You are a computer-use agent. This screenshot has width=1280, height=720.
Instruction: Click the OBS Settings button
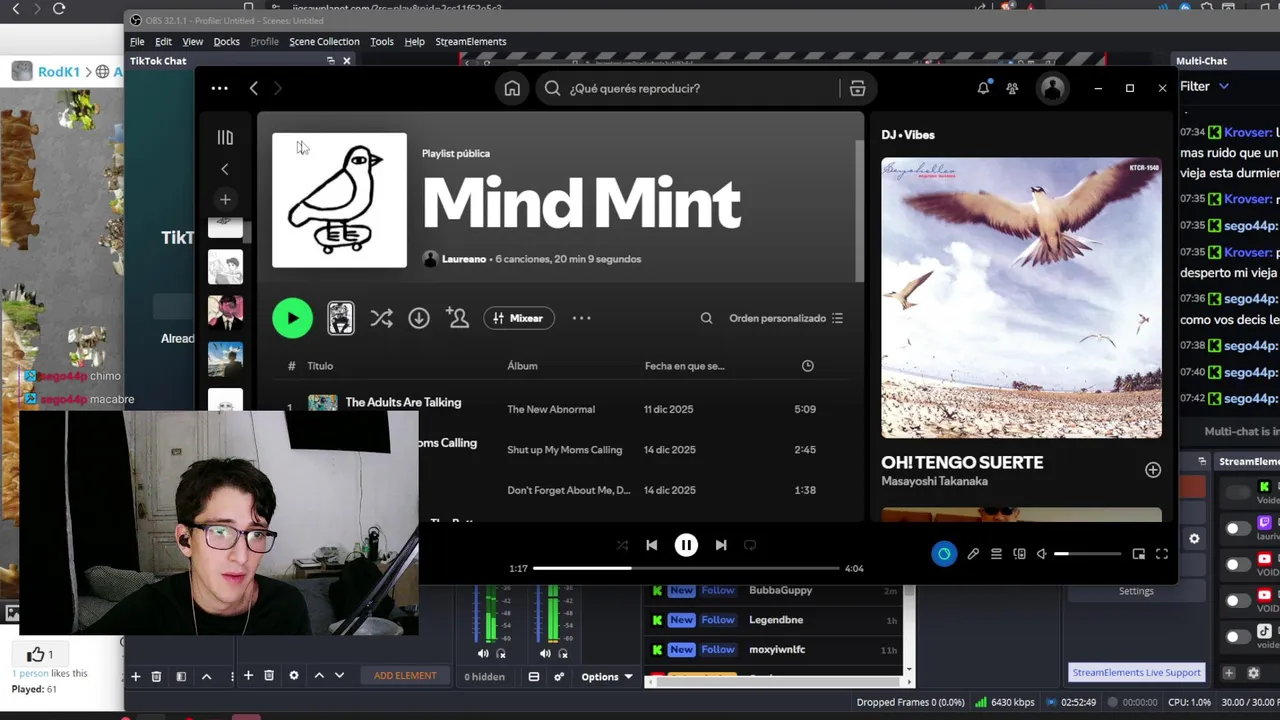pos(1136,591)
